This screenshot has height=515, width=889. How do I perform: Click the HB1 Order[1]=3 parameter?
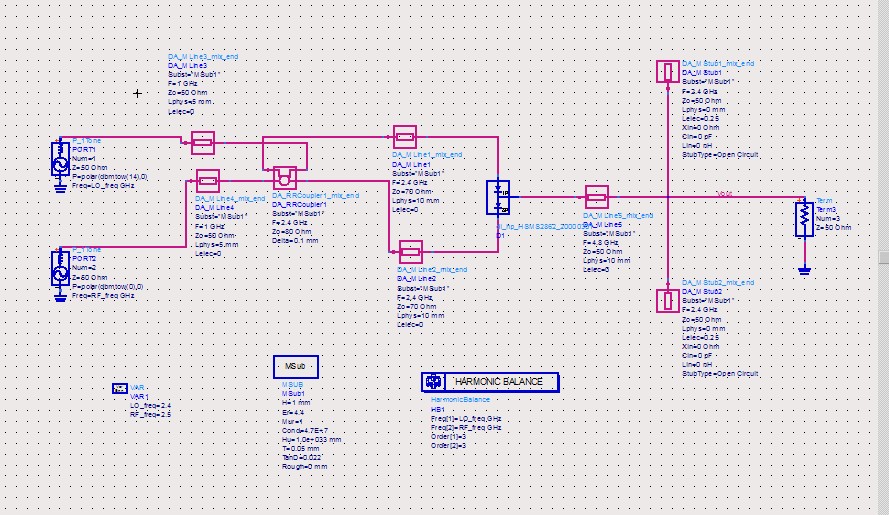point(448,437)
